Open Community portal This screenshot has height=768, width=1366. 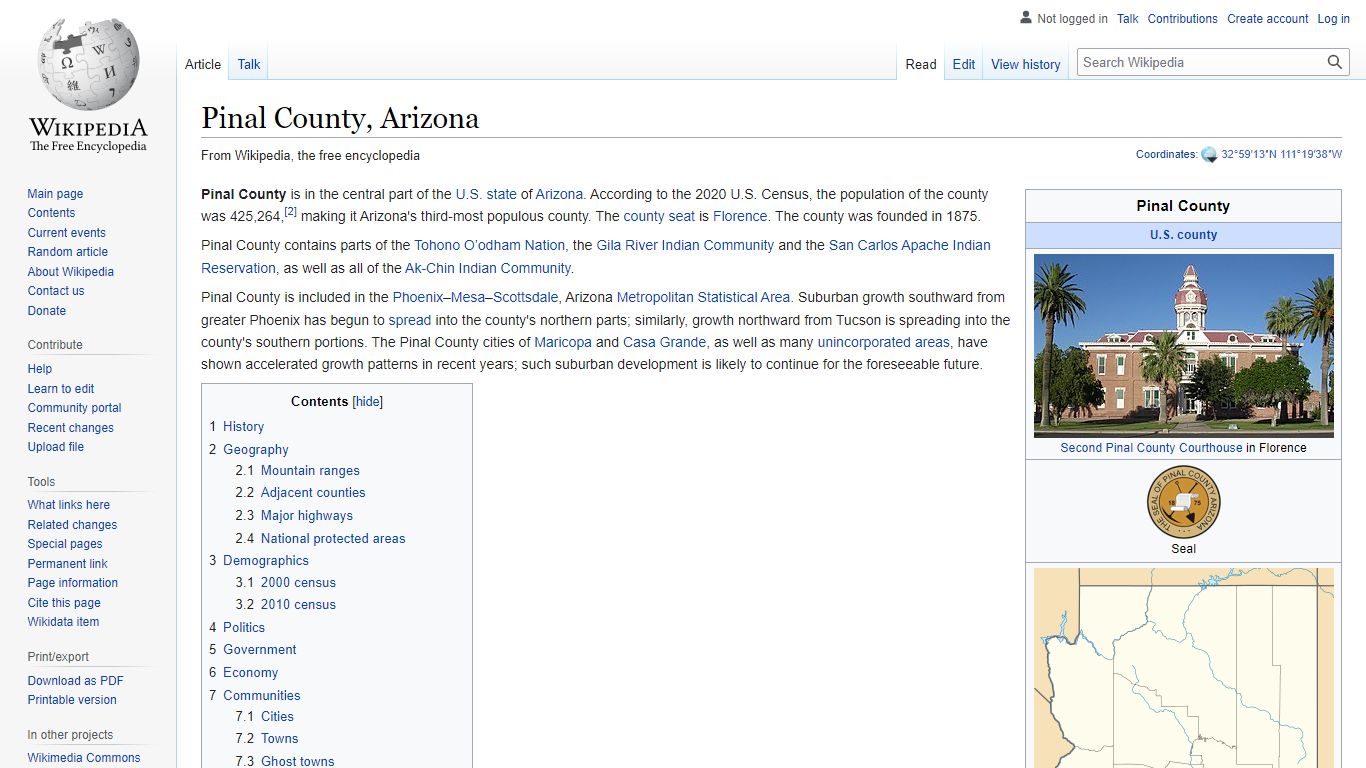[x=74, y=408]
